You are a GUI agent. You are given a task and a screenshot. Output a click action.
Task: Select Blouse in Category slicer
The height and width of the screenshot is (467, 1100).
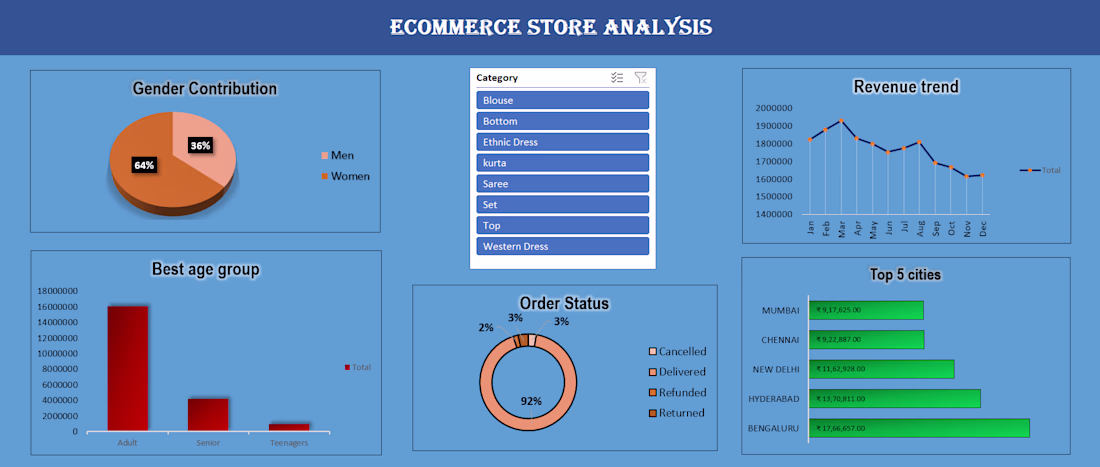point(563,100)
